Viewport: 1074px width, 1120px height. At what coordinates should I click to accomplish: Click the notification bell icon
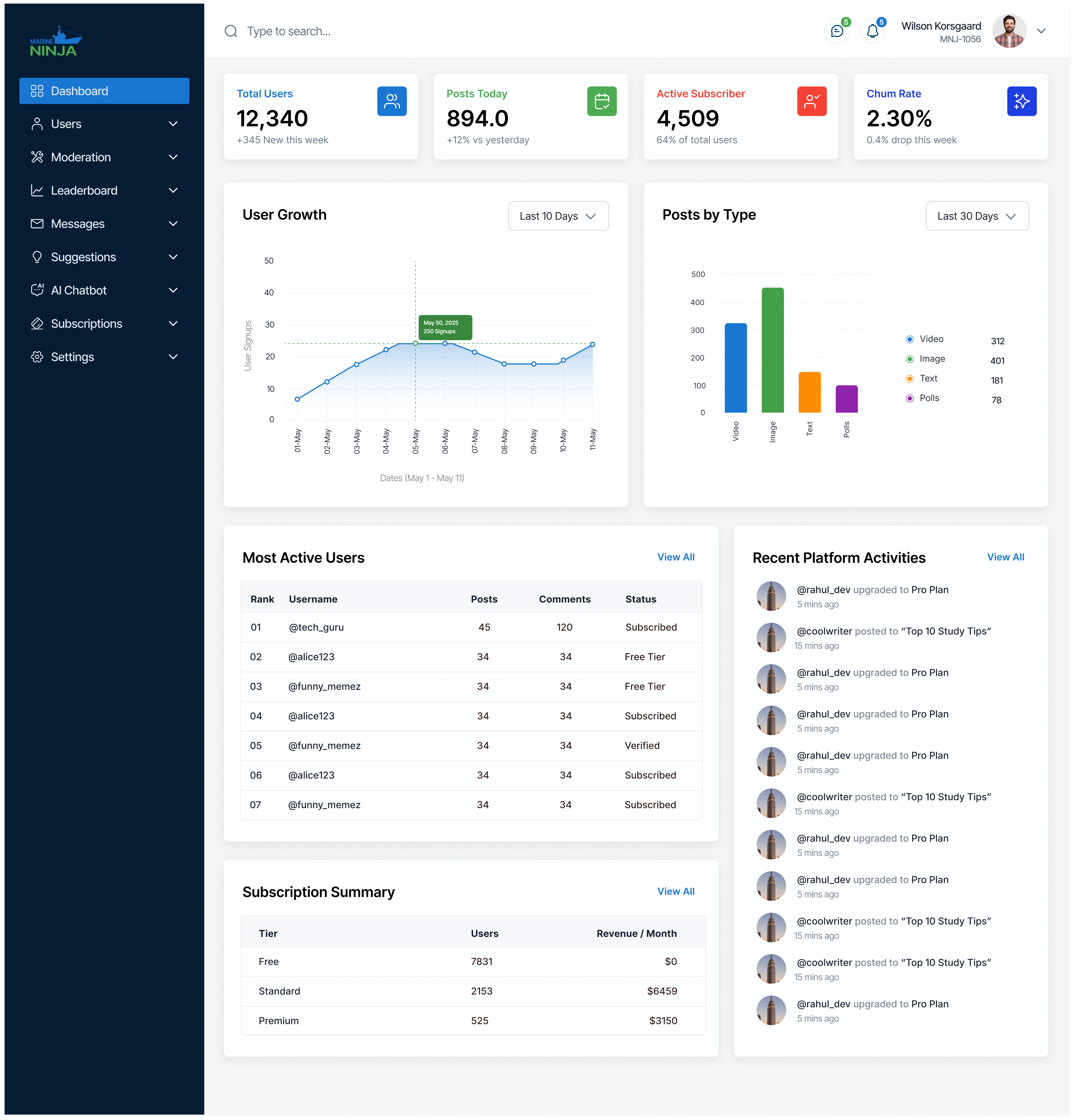point(872,31)
